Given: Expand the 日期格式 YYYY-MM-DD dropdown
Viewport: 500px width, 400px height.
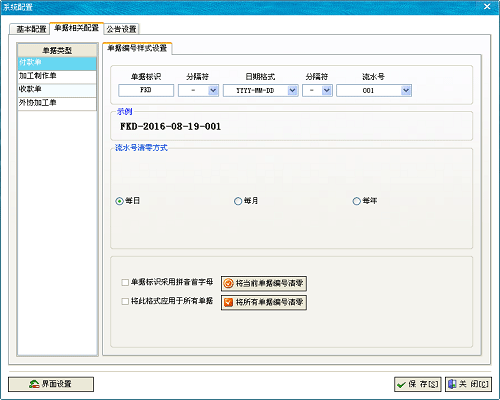Looking at the screenshot, I should pyautogui.click(x=292, y=90).
